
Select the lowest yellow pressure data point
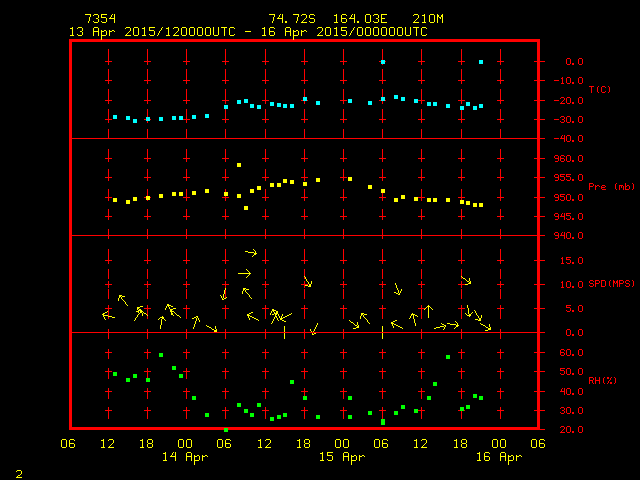tap(246, 208)
